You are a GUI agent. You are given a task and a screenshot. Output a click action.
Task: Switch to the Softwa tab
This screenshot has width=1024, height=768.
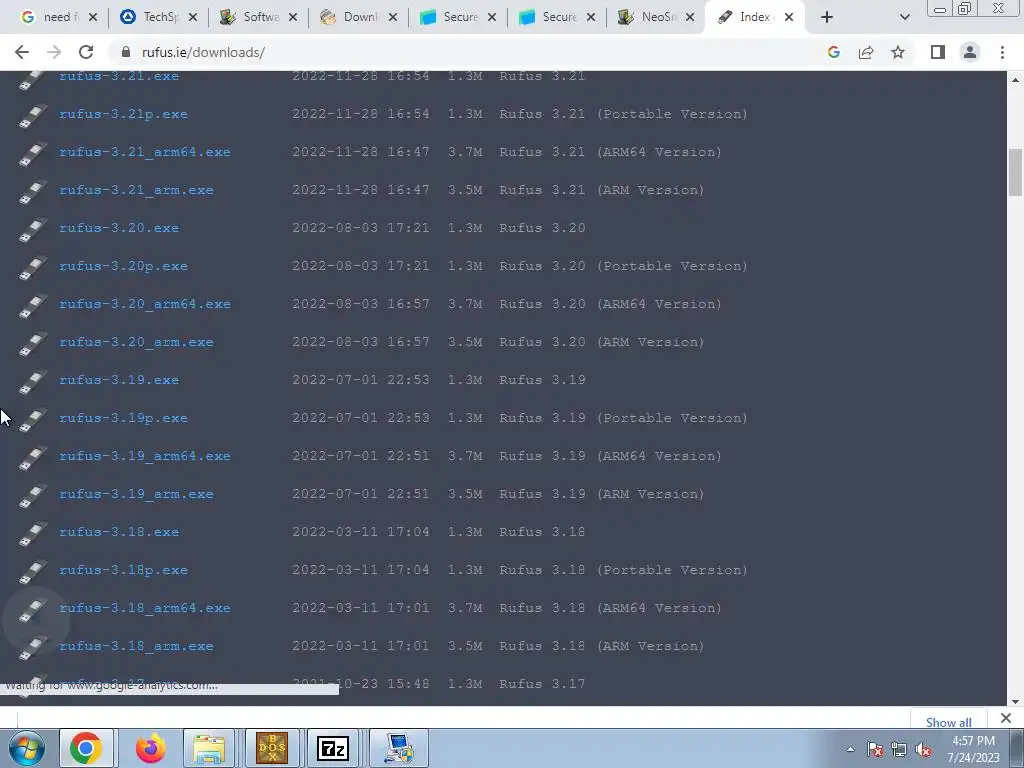tap(259, 17)
